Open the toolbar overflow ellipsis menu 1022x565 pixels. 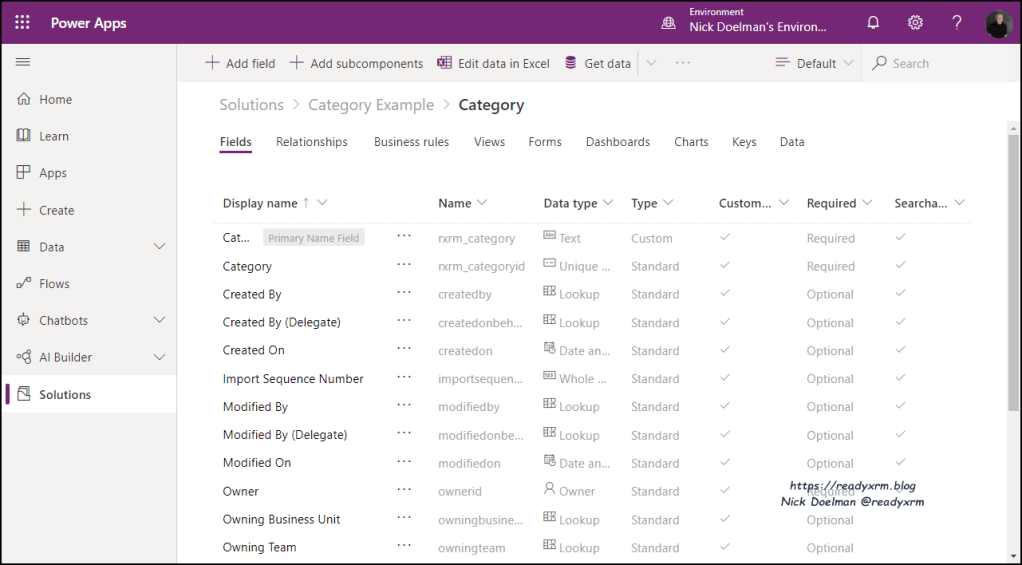683,63
